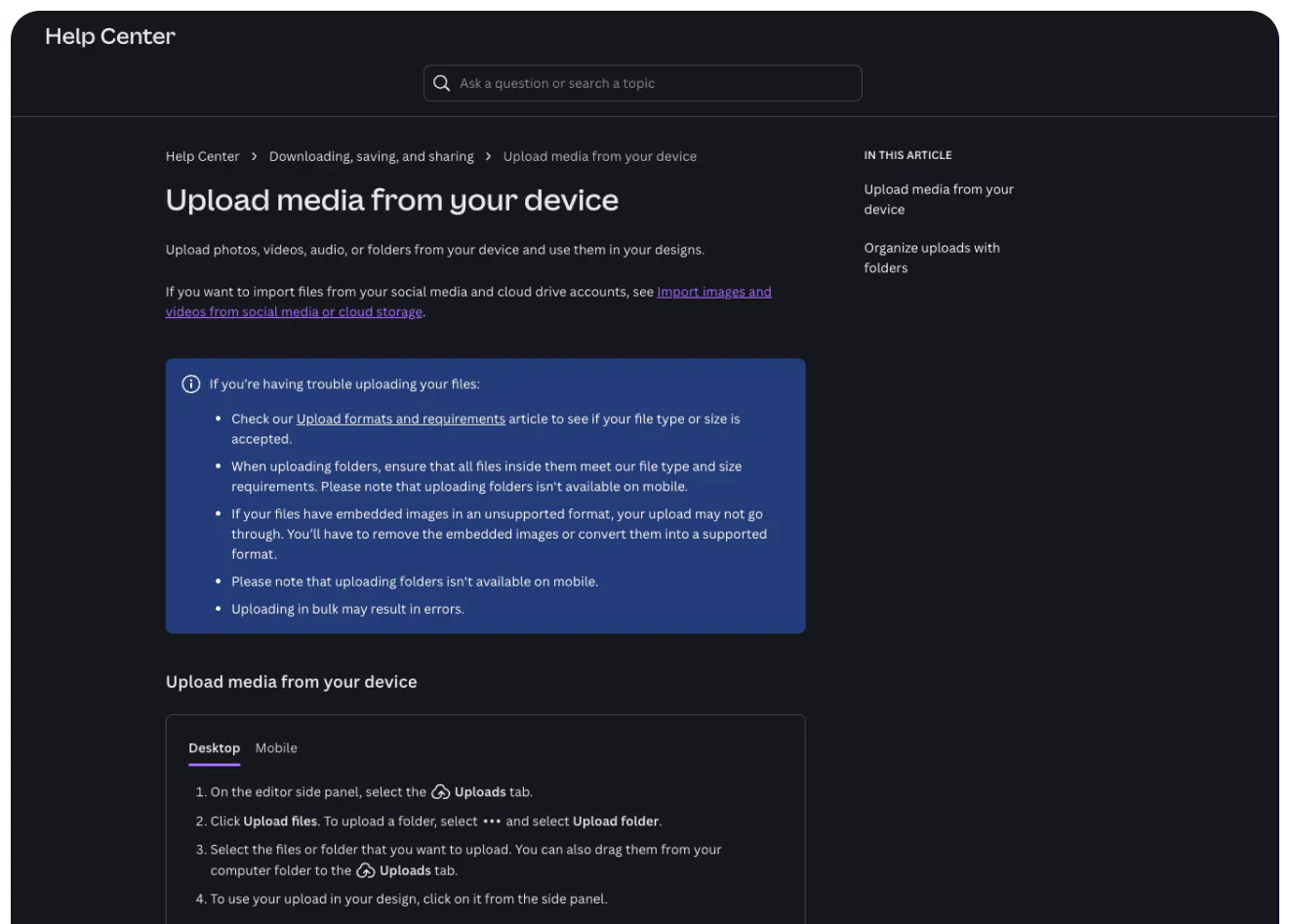Screen dimensions: 1290x924
Task: Select the current page breadcrumb item
Action: coord(599,156)
